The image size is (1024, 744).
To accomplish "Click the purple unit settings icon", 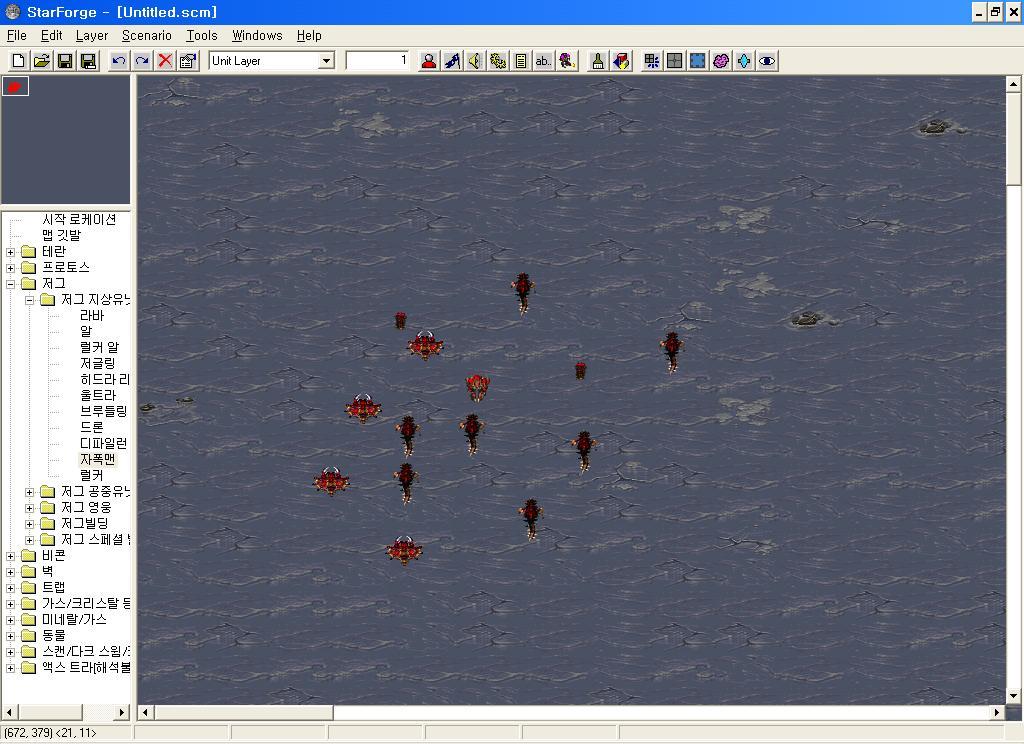I will pyautogui.click(x=567, y=61).
